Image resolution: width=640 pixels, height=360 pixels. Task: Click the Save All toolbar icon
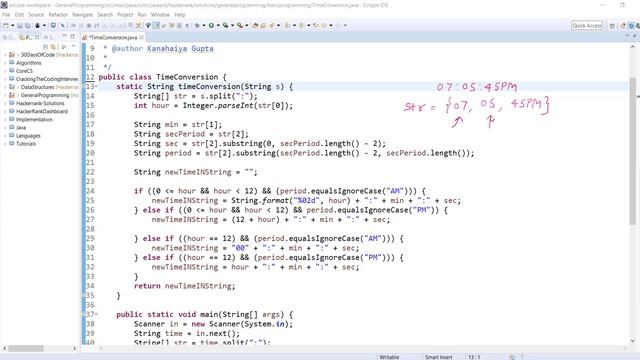point(27,25)
